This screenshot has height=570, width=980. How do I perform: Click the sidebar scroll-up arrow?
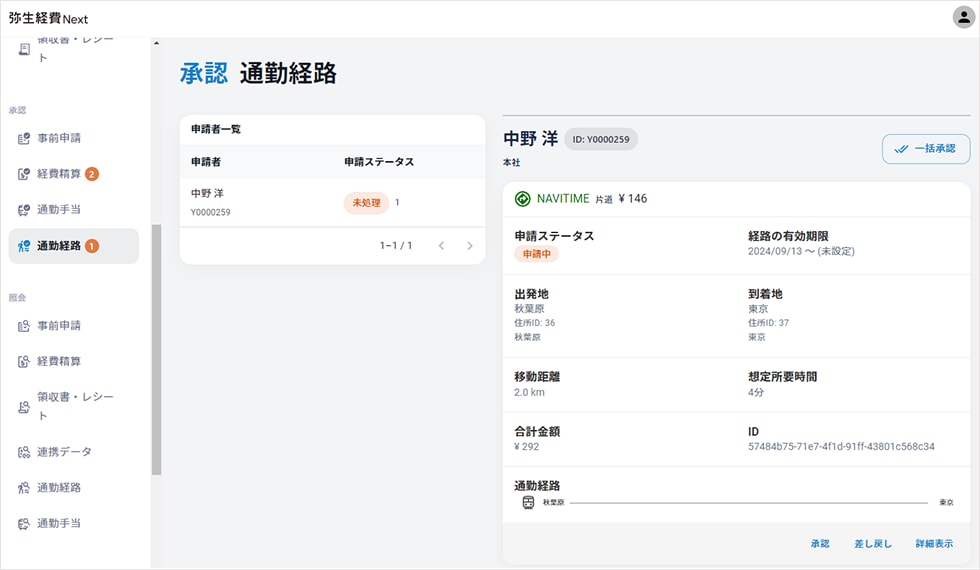click(156, 43)
